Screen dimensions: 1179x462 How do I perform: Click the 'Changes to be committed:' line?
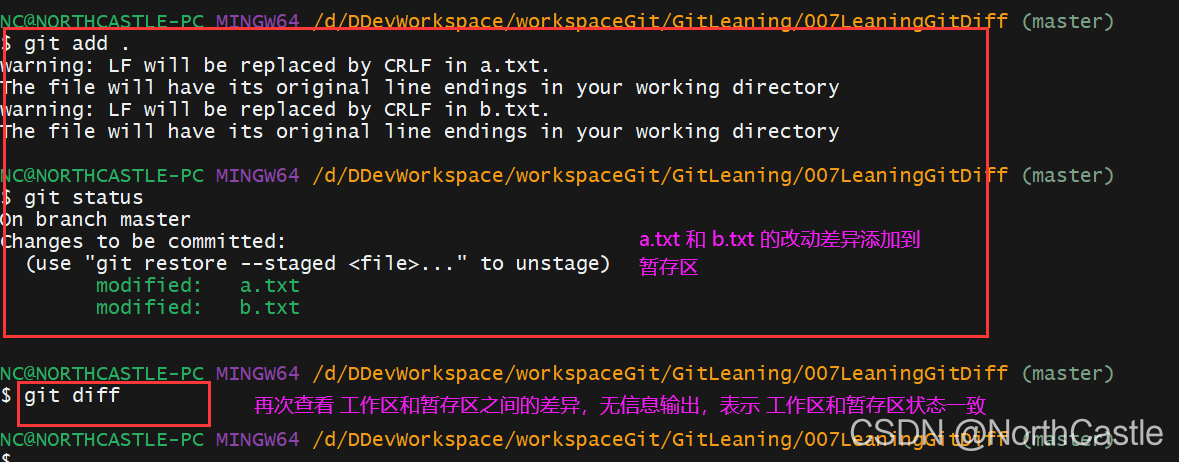(x=144, y=242)
